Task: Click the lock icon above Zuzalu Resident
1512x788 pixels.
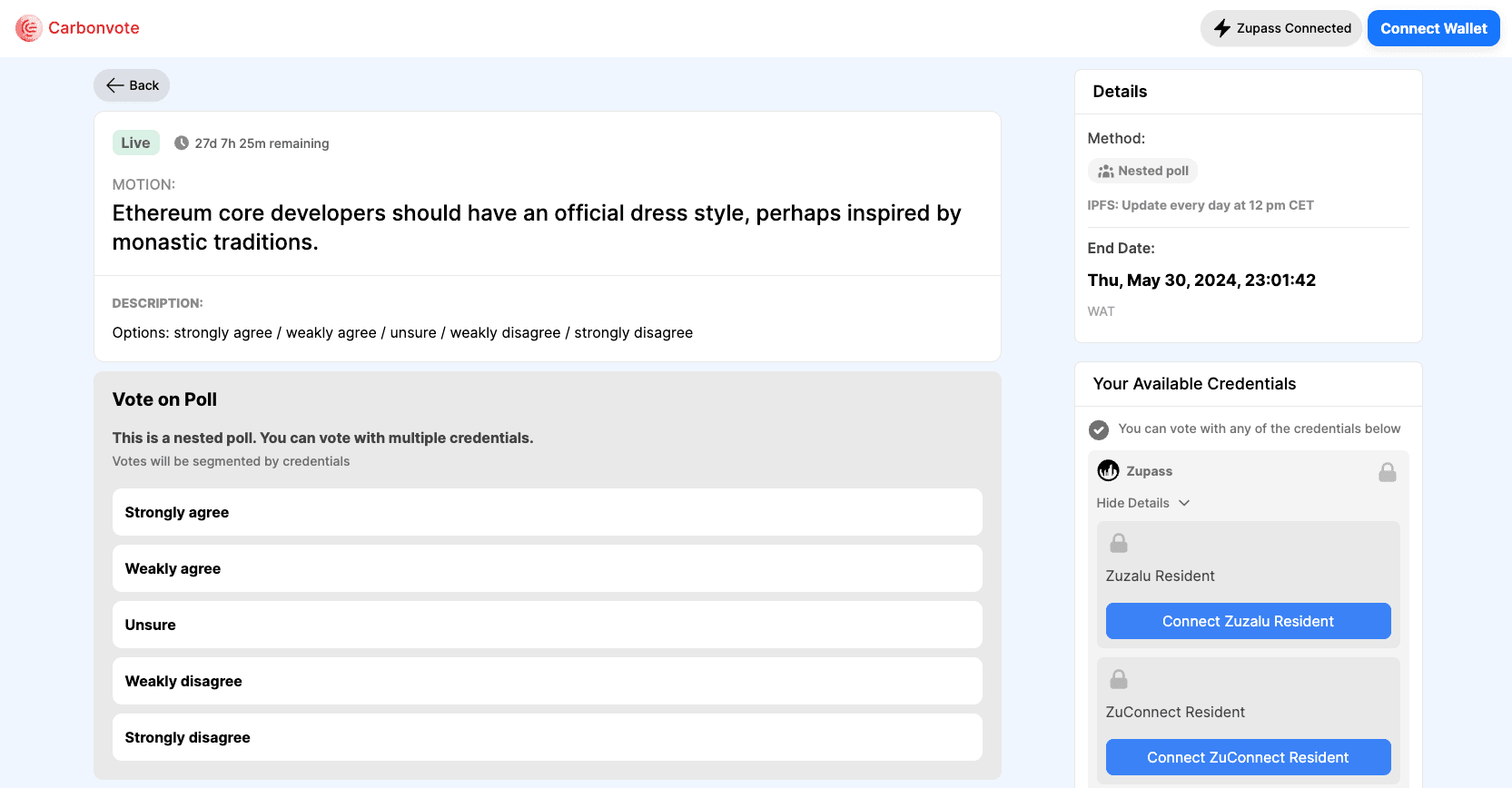Action: tap(1119, 543)
